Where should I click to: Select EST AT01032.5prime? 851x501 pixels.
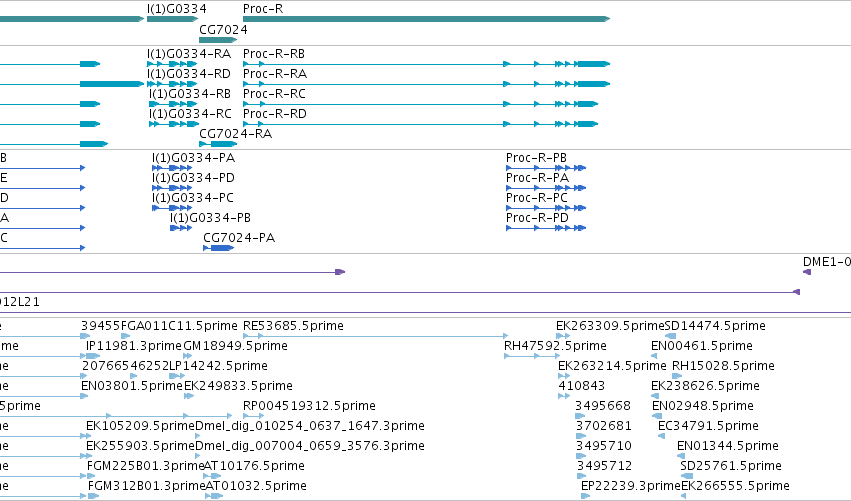coord(256,487)
